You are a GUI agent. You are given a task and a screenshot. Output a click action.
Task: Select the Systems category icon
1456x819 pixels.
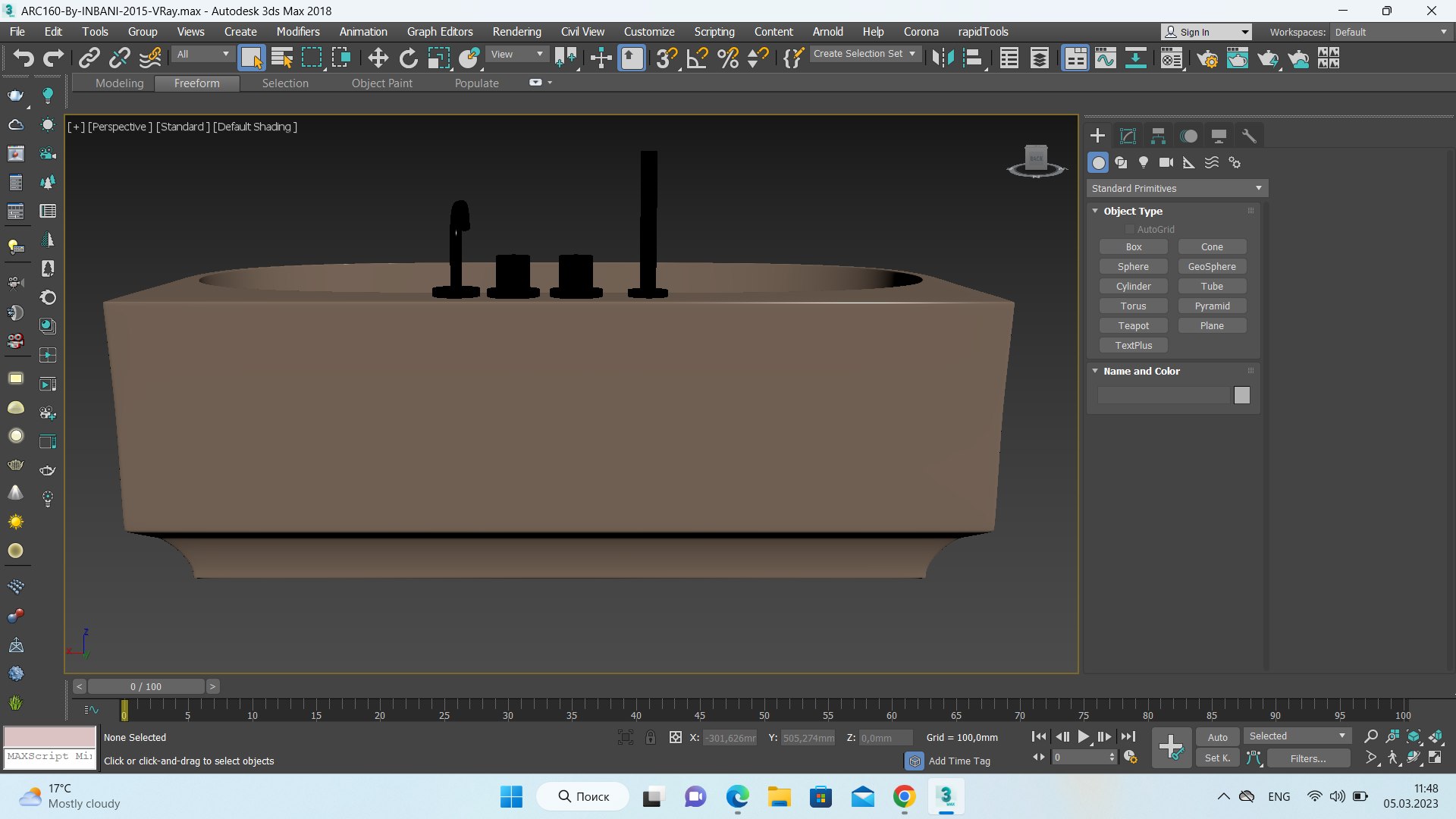point(1235,162)
